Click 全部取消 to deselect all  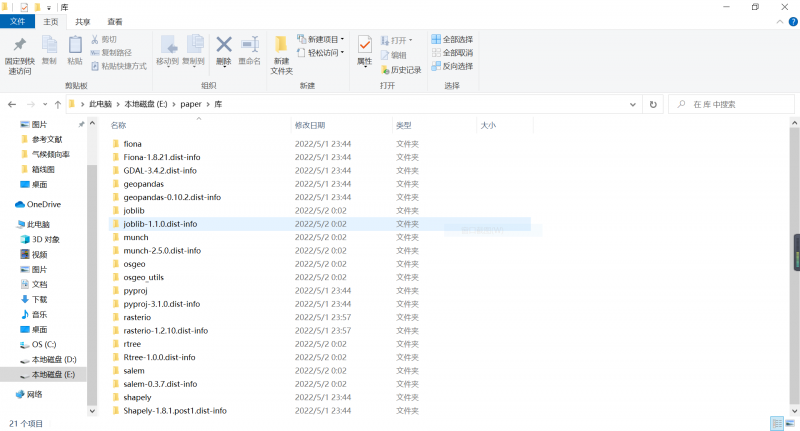[x=453, y=53]
